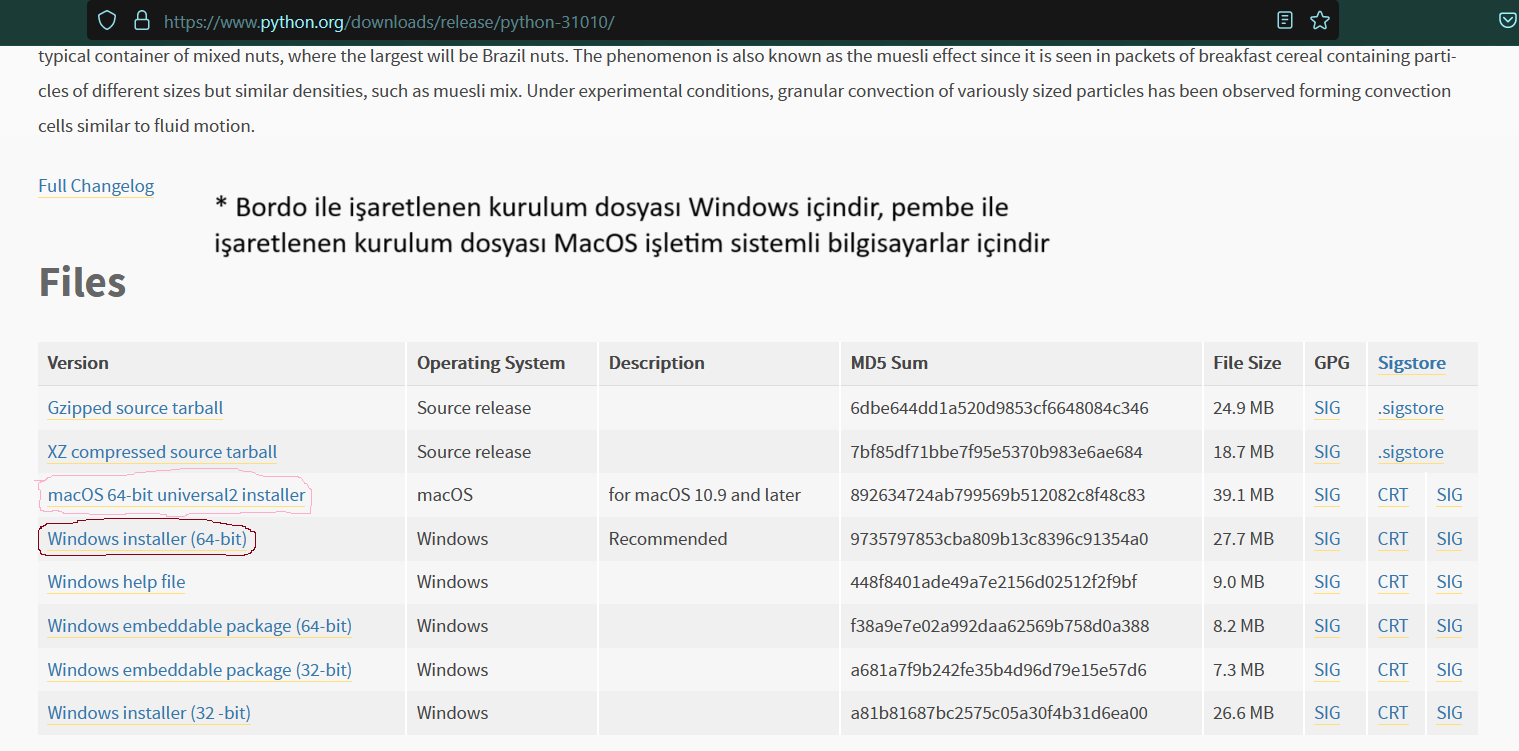Image resolution: width=1519 pixels, height=751 pixels.
Task: Open CRT for Windows installer (32 -bit)
Action: pyautogui.click(x=1392, y=713)
